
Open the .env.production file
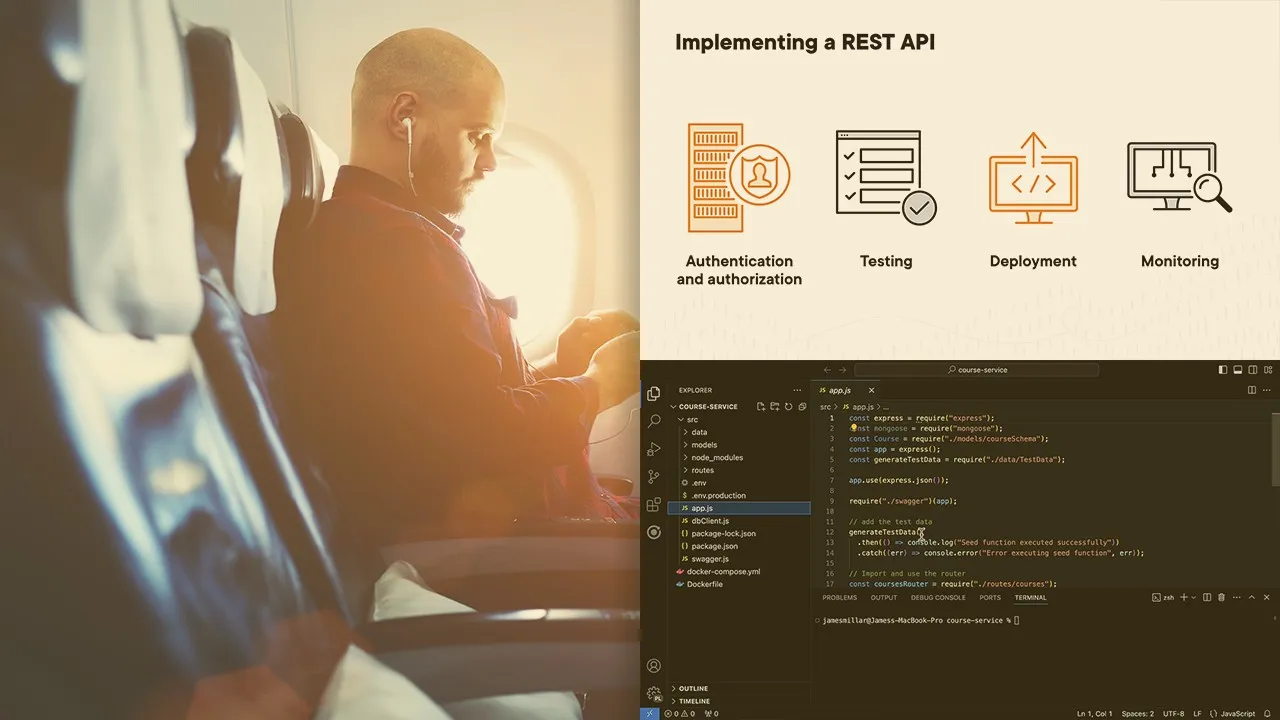[719, 495]
